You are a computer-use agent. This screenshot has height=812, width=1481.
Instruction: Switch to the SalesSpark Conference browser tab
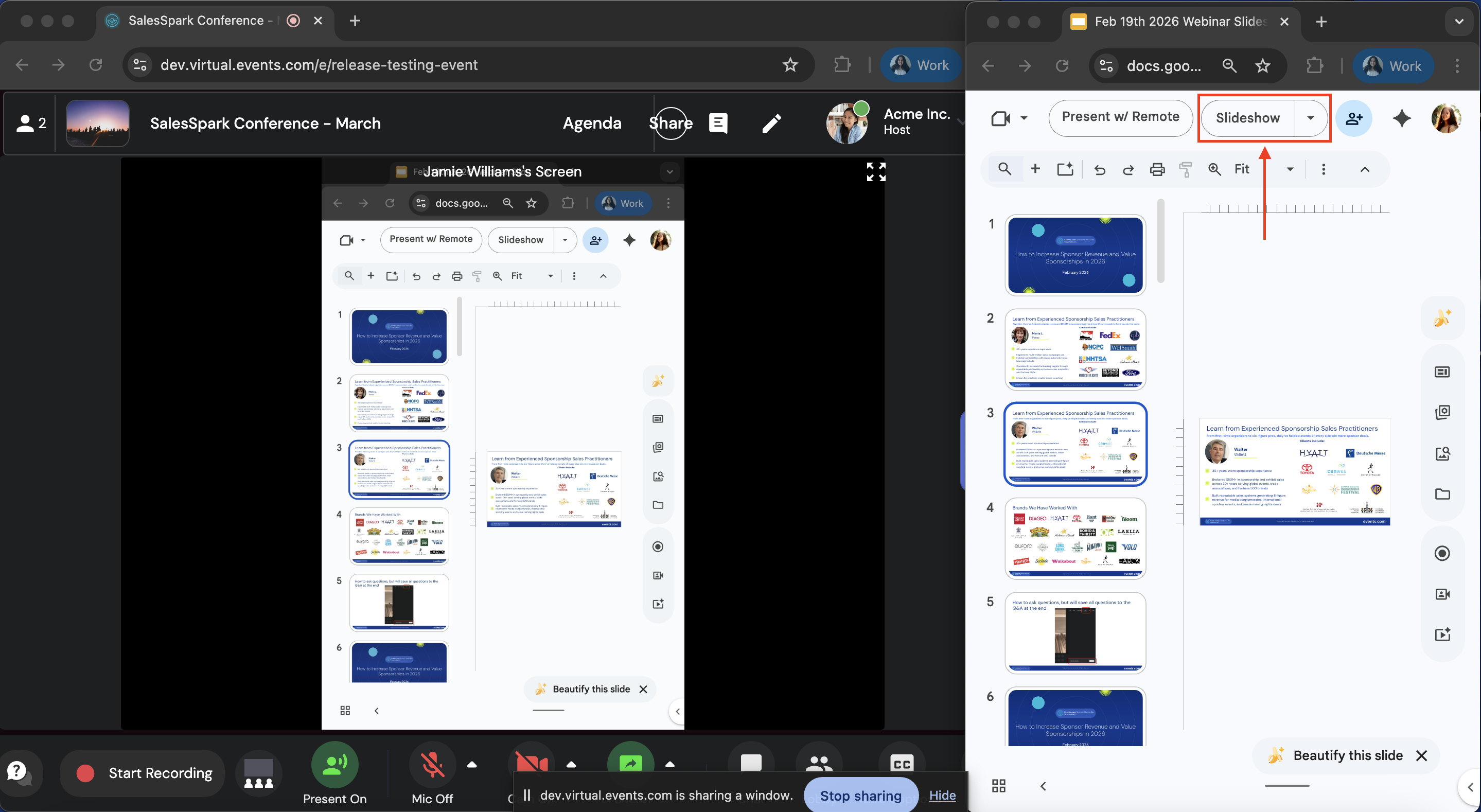(196, 21)
